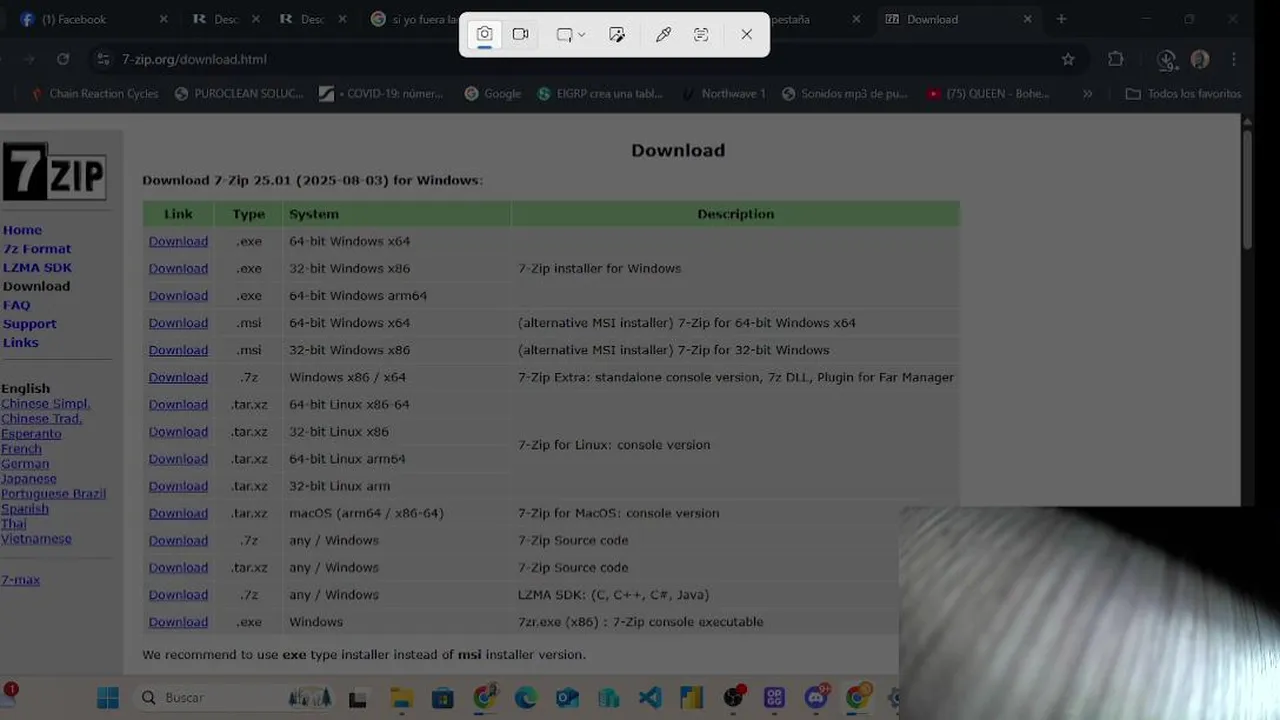Download the 7zr.exe console executable

[178, 622]
